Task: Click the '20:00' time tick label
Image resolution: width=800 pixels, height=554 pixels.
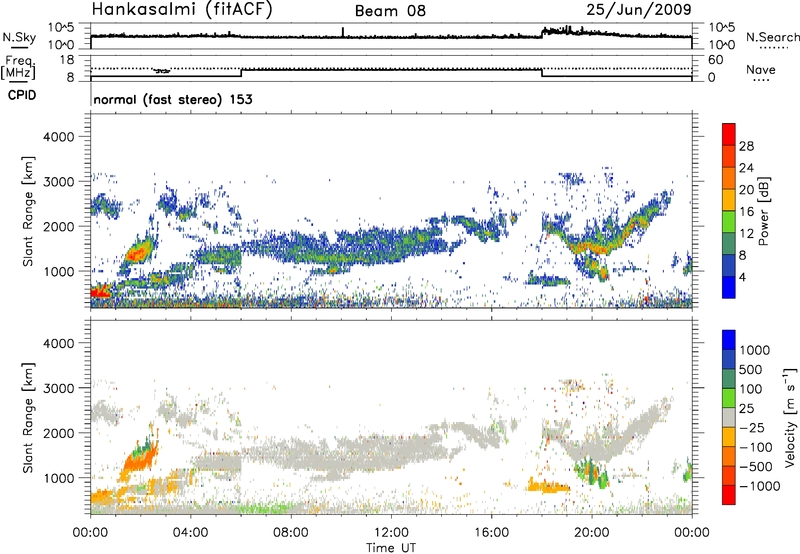Action: coord(592,533)
